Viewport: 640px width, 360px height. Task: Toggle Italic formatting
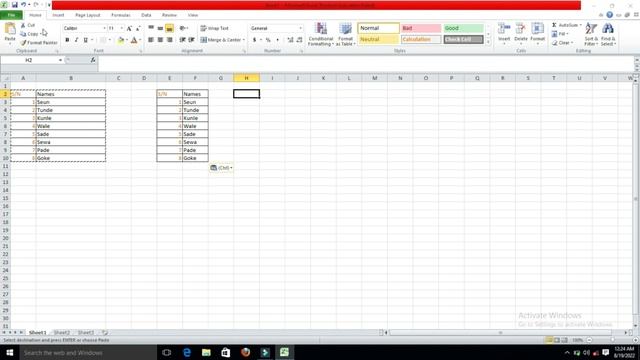tap(76, 40)
